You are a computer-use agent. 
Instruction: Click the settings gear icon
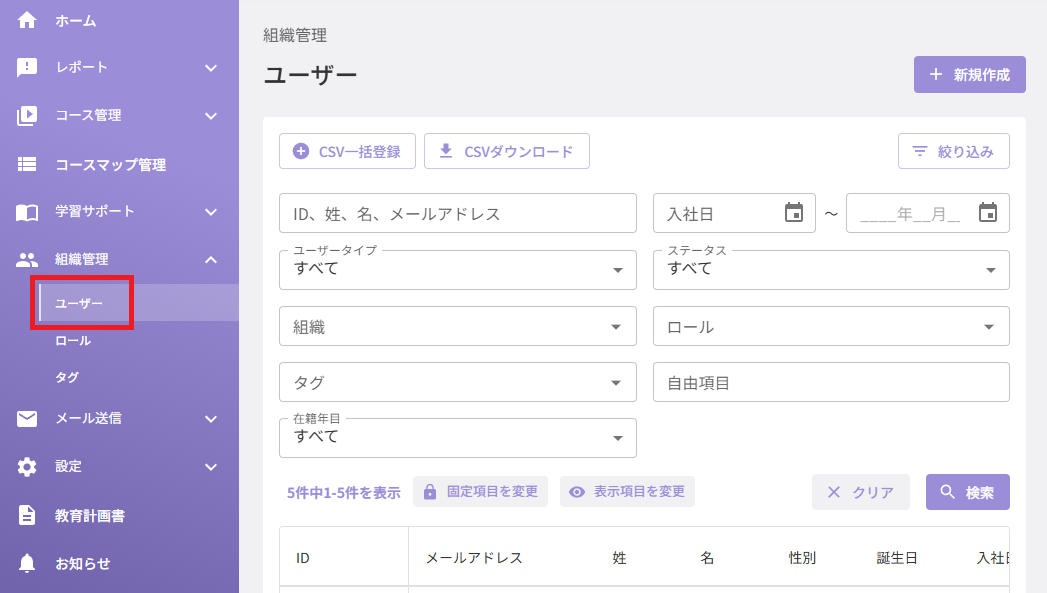pyautogui.click(x=27, y=467)
